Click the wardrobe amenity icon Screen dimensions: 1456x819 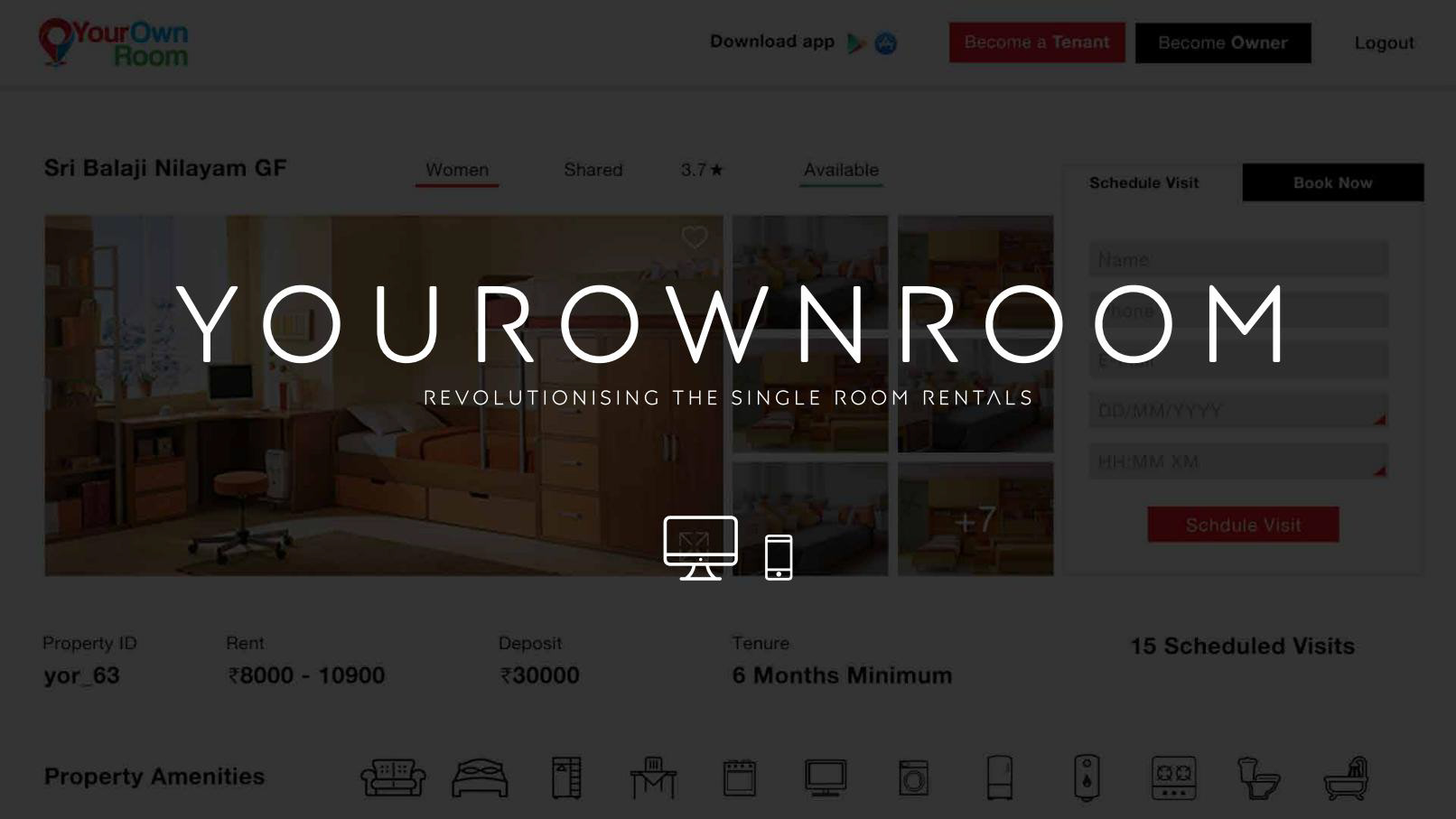tap(566, 777)
